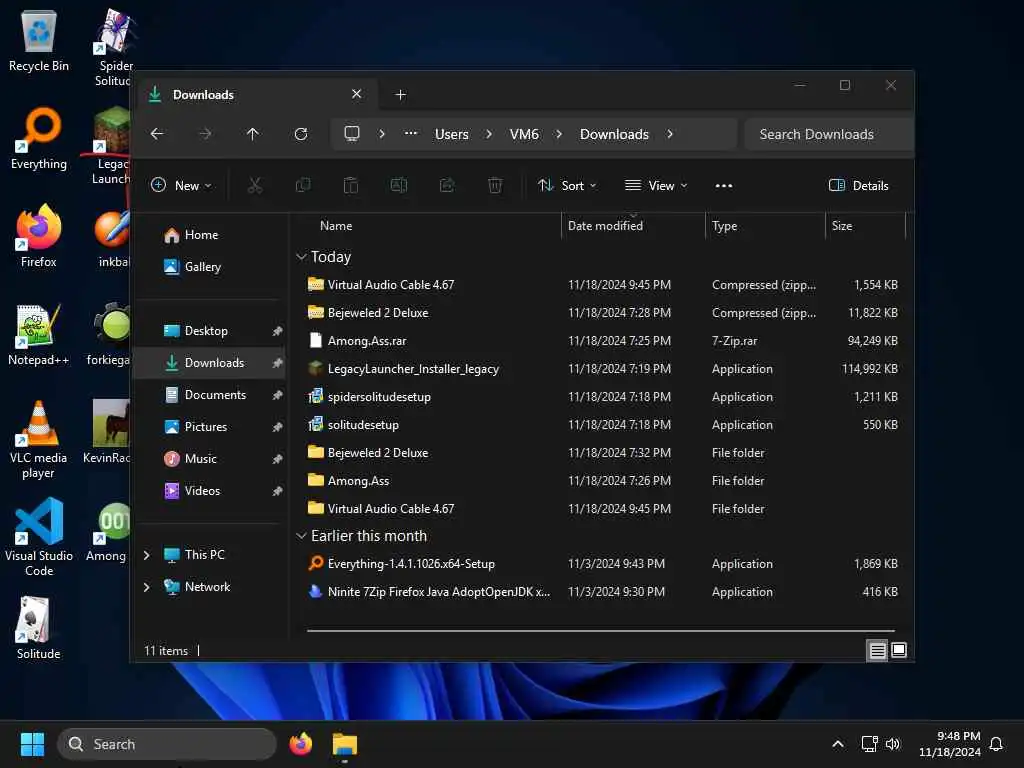The image size is (1024, 768).
Task: Click the Cut scissors icon
Action: click(255, 185)
